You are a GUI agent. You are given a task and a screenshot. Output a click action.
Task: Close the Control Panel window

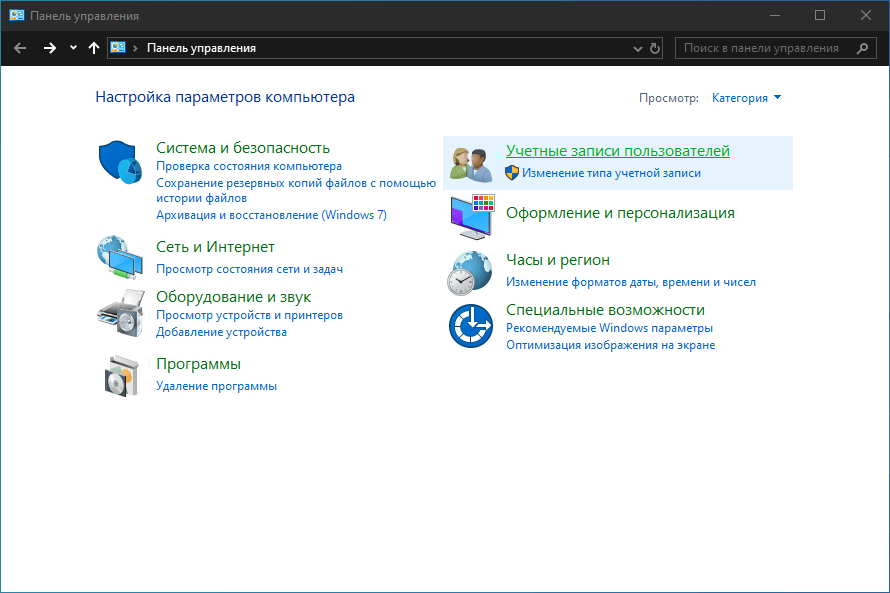[x=866, y=15]
